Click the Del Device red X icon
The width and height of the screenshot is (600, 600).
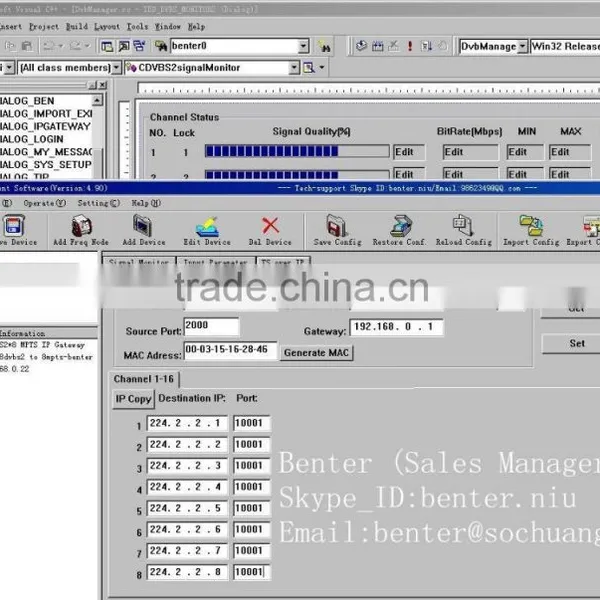click(270, 226)
